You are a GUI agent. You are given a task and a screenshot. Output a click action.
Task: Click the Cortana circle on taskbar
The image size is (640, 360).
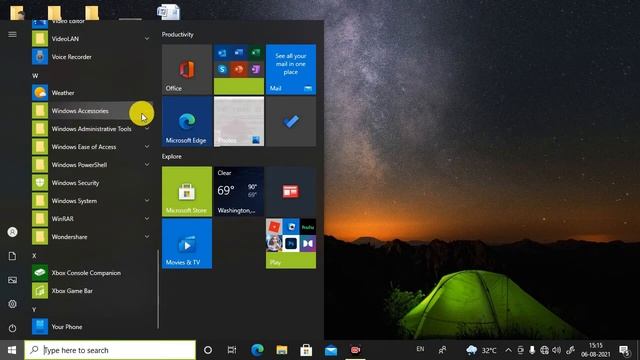tap(208, 350)
